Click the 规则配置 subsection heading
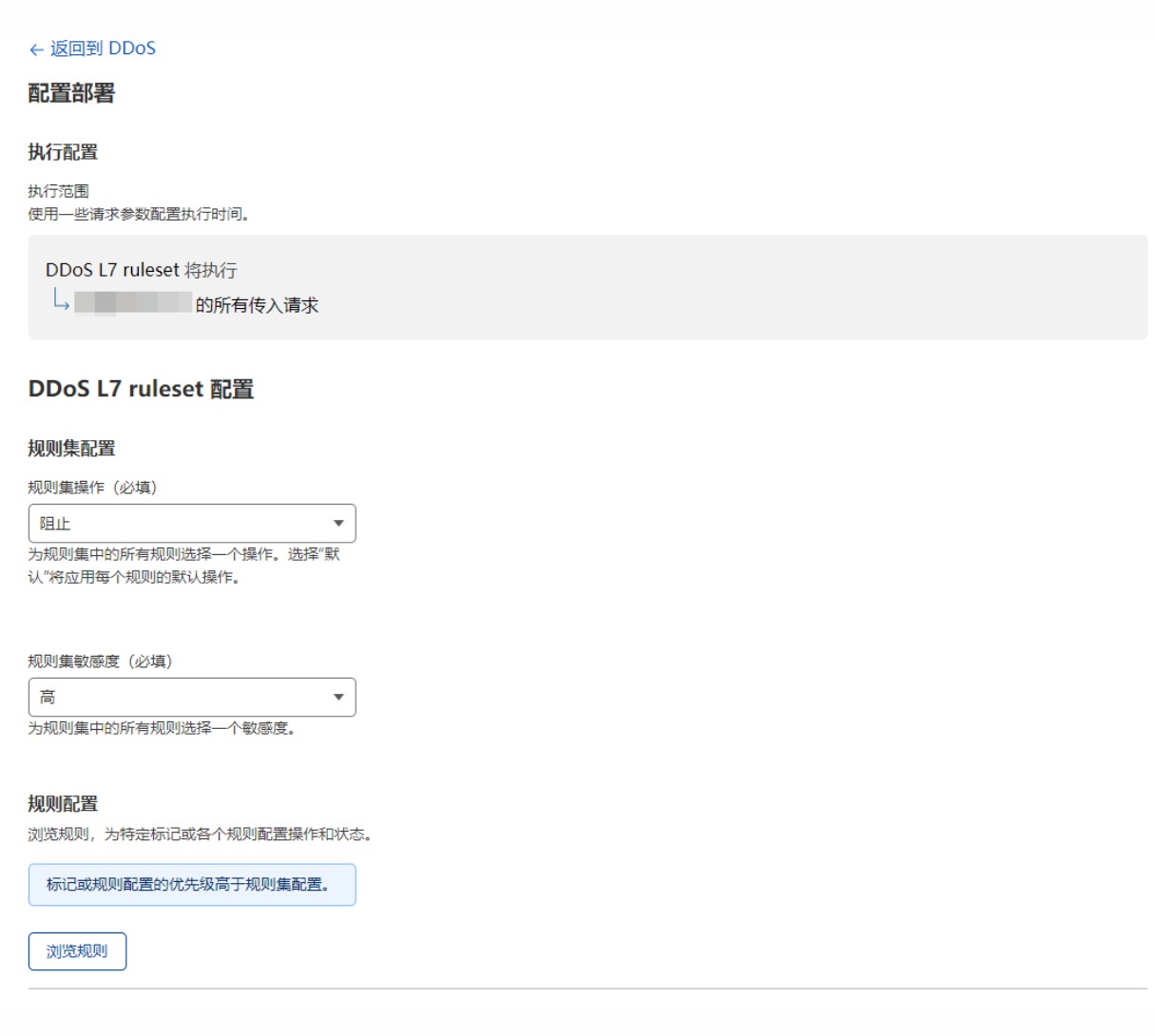The height and width of the screenshot is (1036, 1155). click(63, 804)
